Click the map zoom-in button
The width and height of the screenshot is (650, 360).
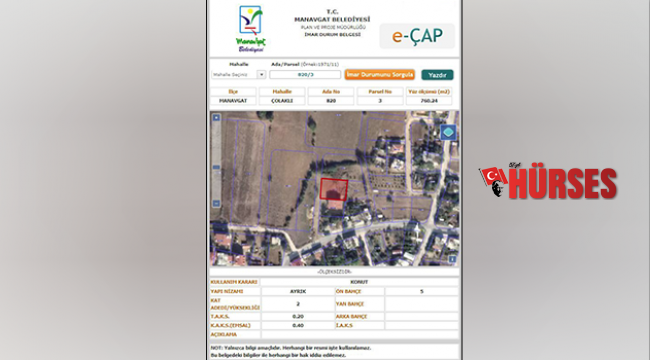(x=216, y=118)
